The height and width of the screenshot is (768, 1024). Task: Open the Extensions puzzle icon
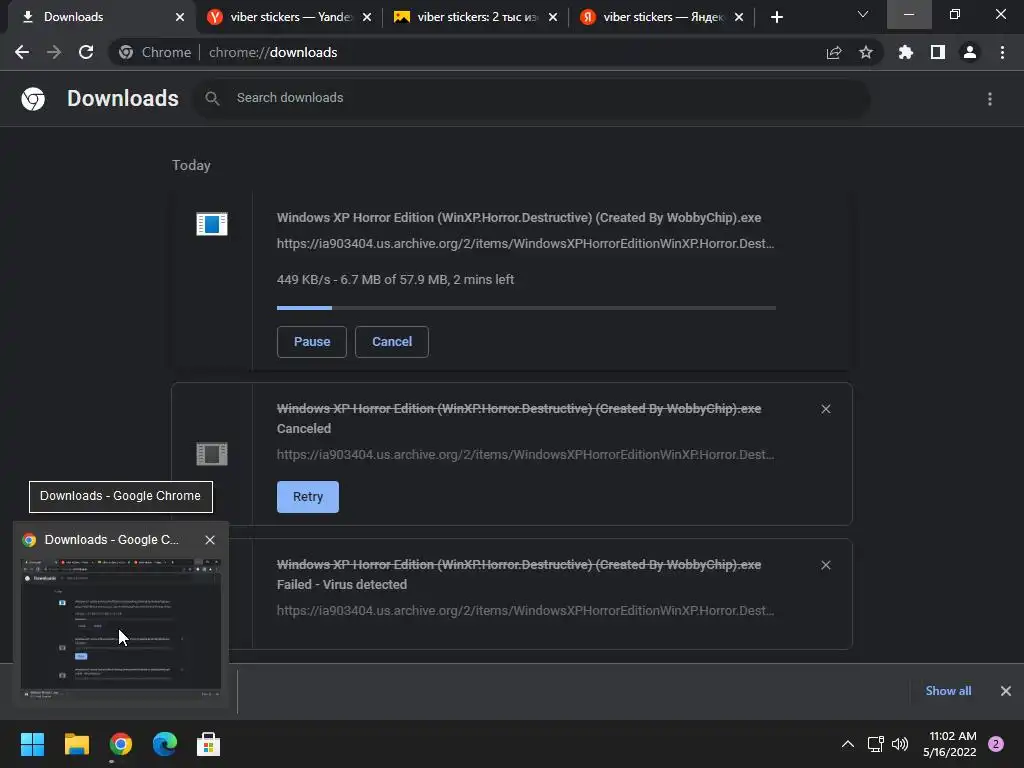click(x=905, y=52)
